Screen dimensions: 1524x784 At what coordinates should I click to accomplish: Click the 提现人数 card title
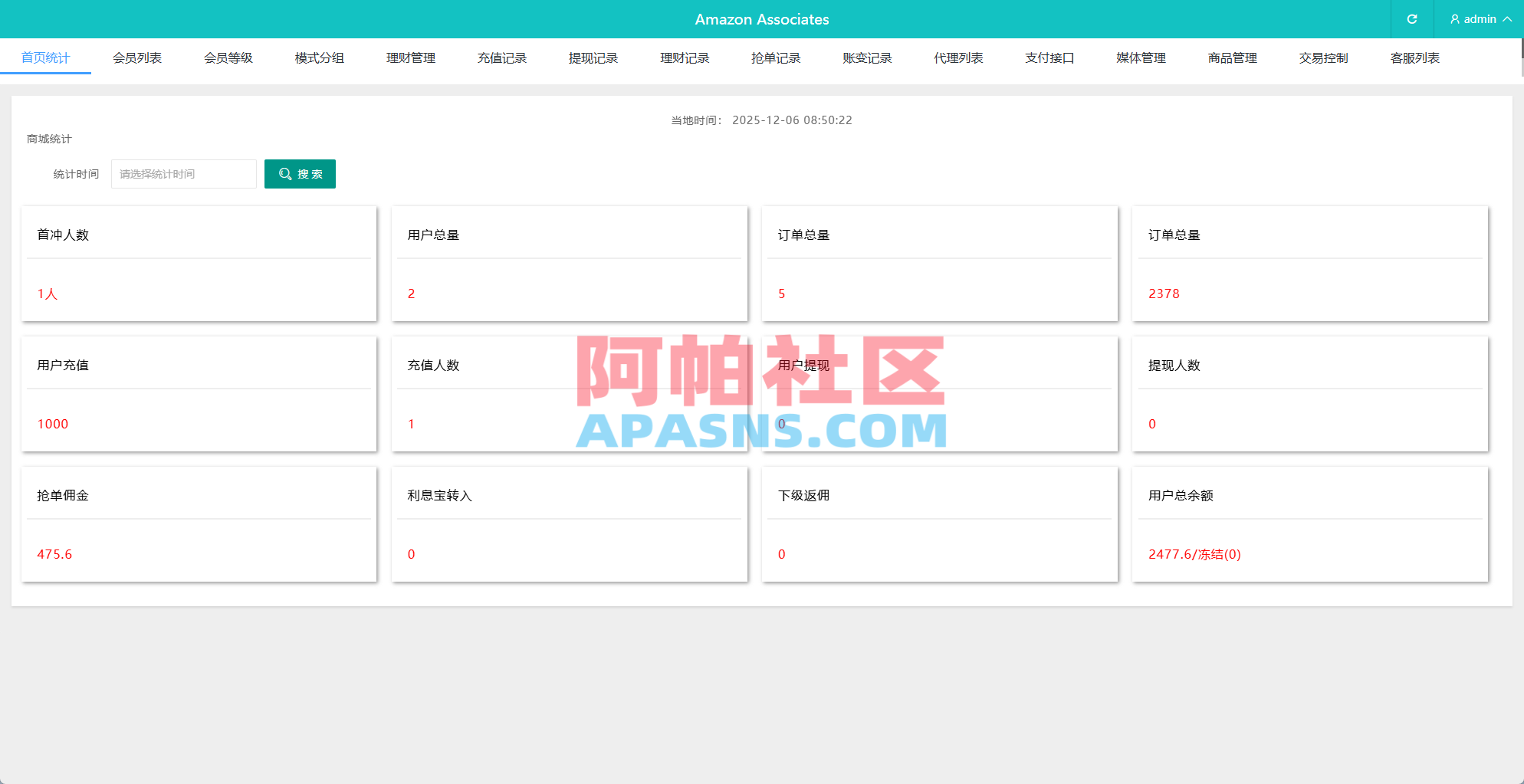1174,366
